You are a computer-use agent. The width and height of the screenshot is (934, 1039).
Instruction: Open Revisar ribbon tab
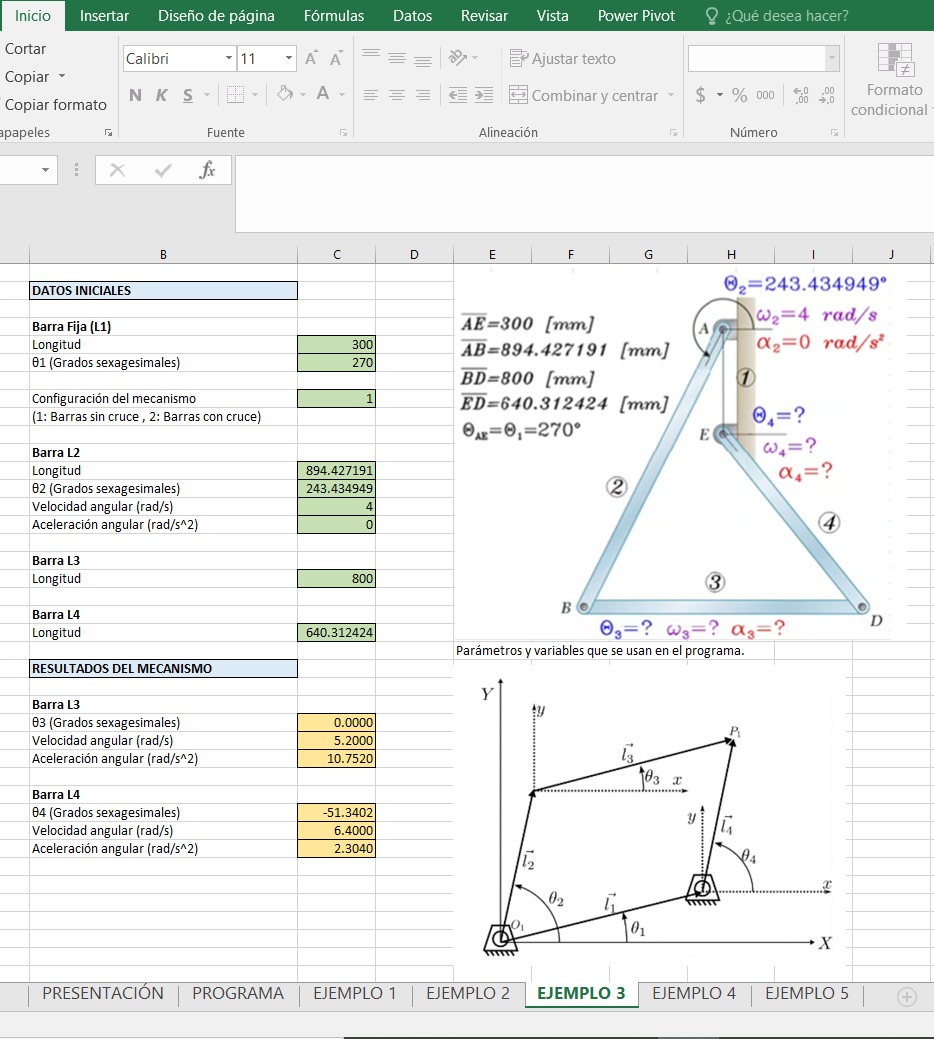(484, 16)
